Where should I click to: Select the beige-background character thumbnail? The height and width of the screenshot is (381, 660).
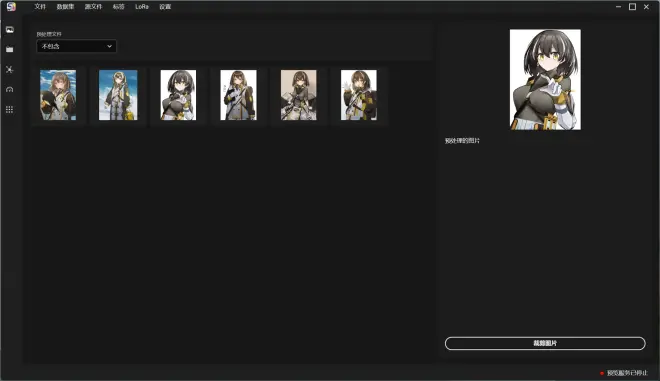tap(298, 95)
